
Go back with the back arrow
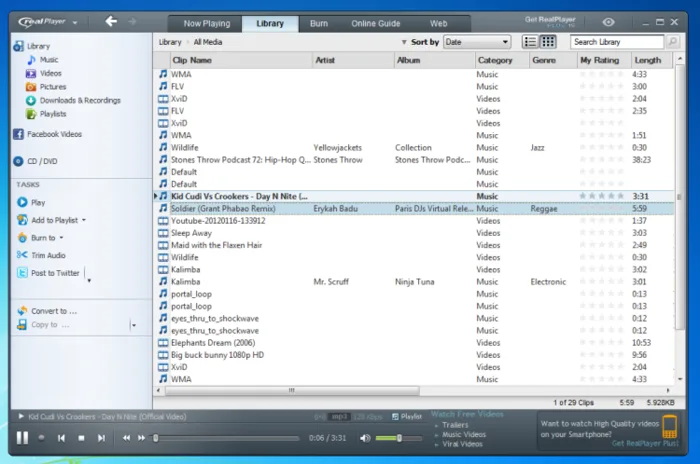coord(111,21)
